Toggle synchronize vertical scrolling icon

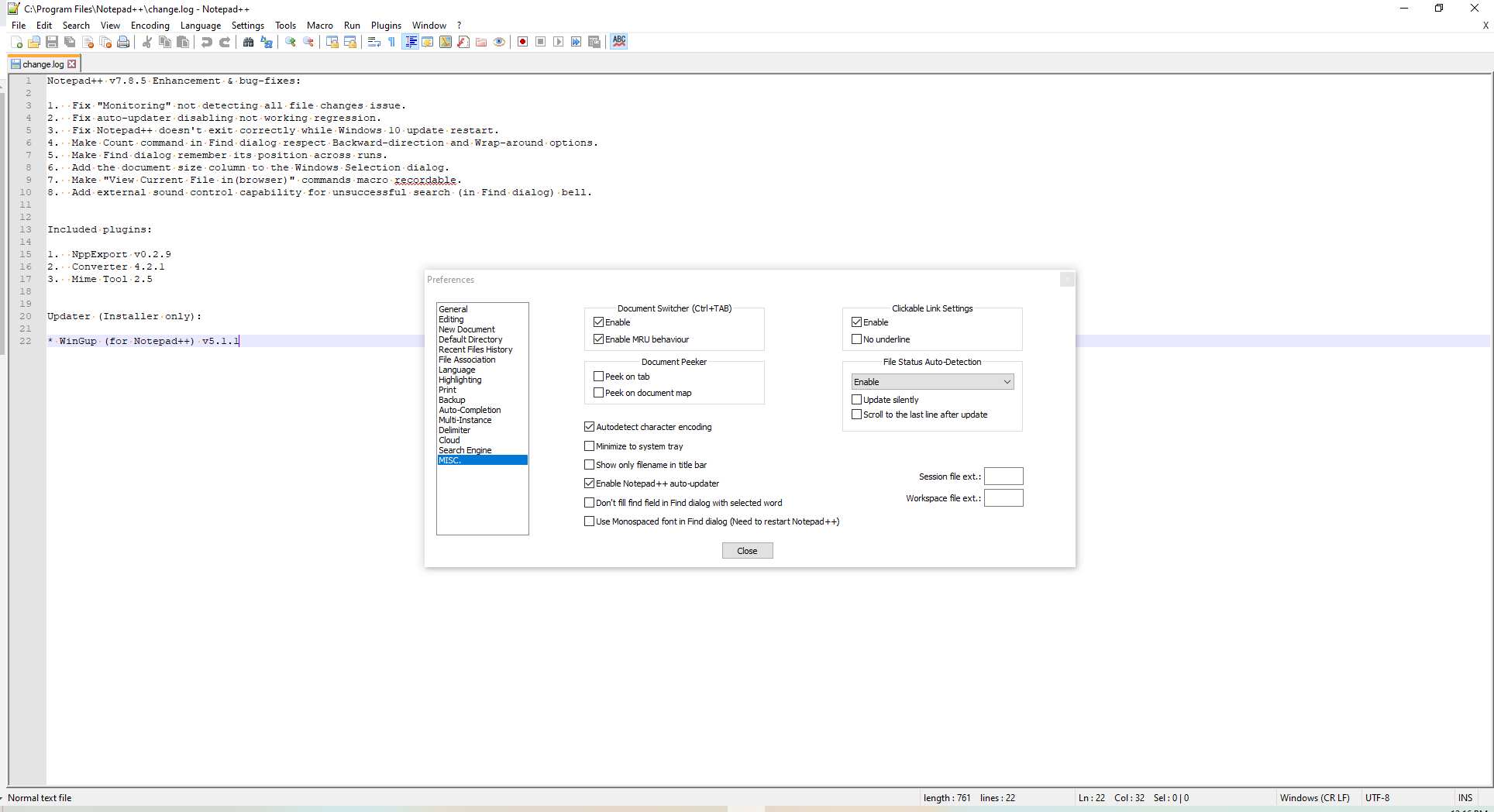332,42
